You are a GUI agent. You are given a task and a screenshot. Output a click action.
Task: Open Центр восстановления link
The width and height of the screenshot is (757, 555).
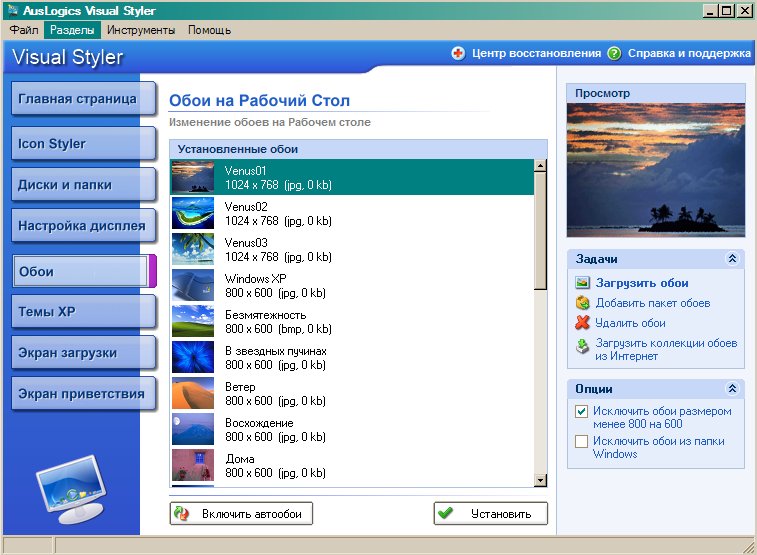pos(536,53)
